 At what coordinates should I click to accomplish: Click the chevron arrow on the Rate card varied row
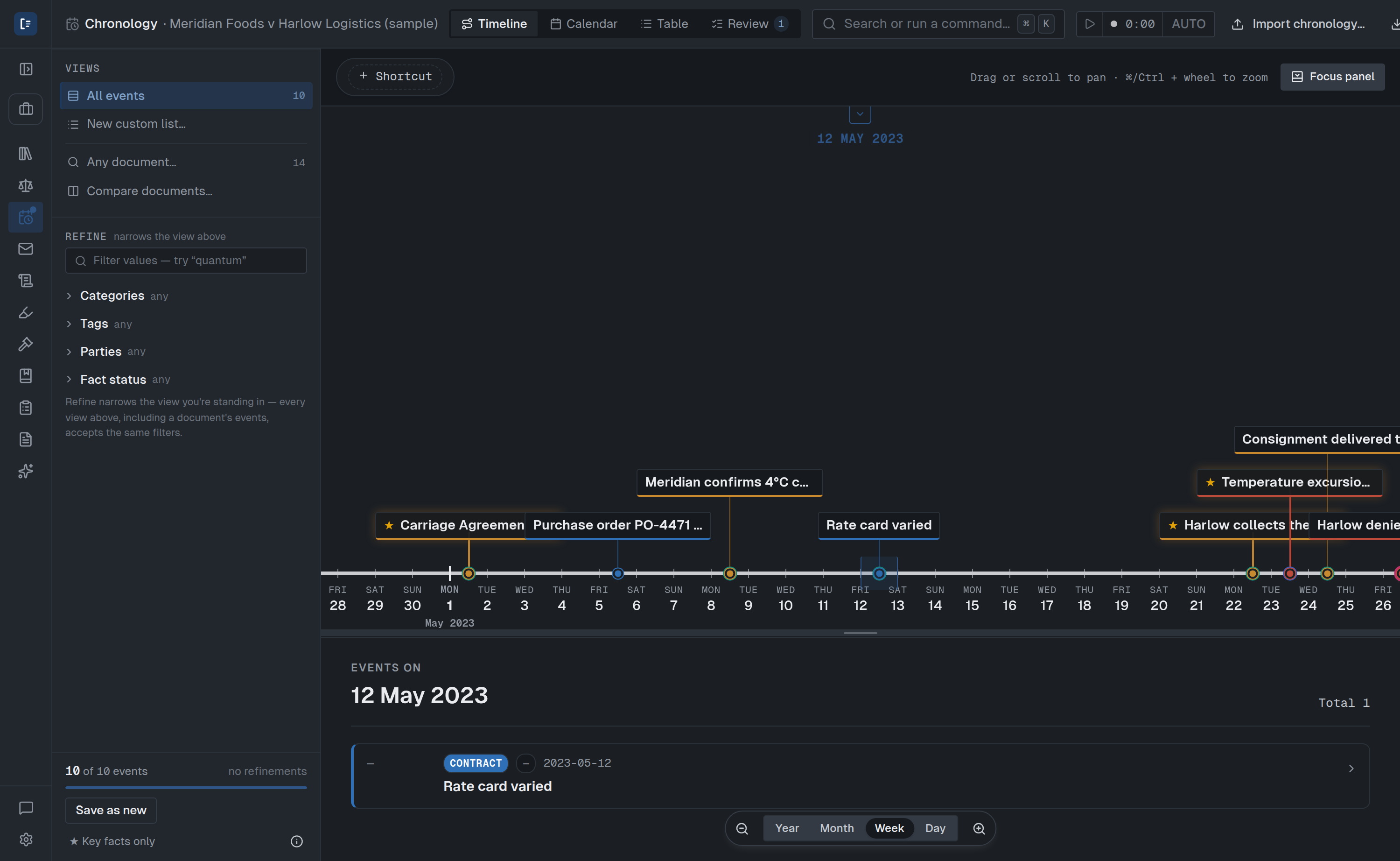(1351, 769)
